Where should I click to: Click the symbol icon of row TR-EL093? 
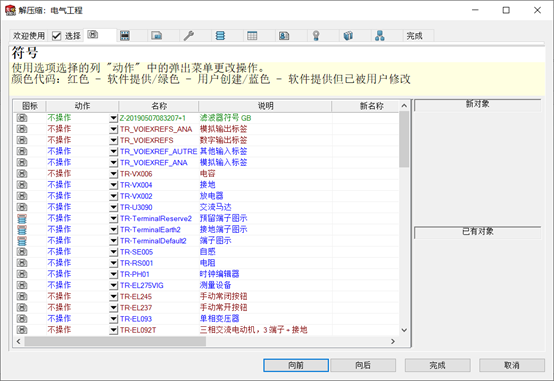tap(22, 318)
